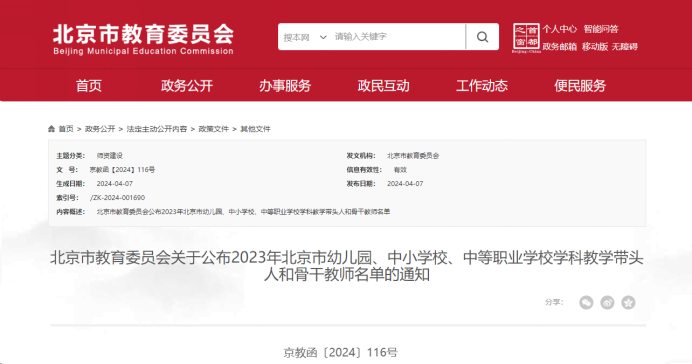Open the 办事服务 navigation menu
The image size is (692, 364).
[x=285, y=85]
